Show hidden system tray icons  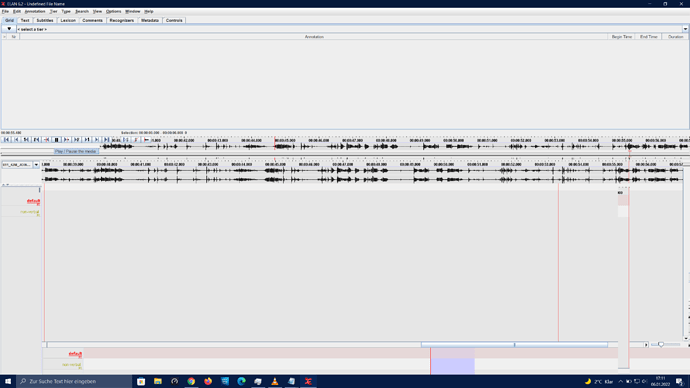point(620,381)
